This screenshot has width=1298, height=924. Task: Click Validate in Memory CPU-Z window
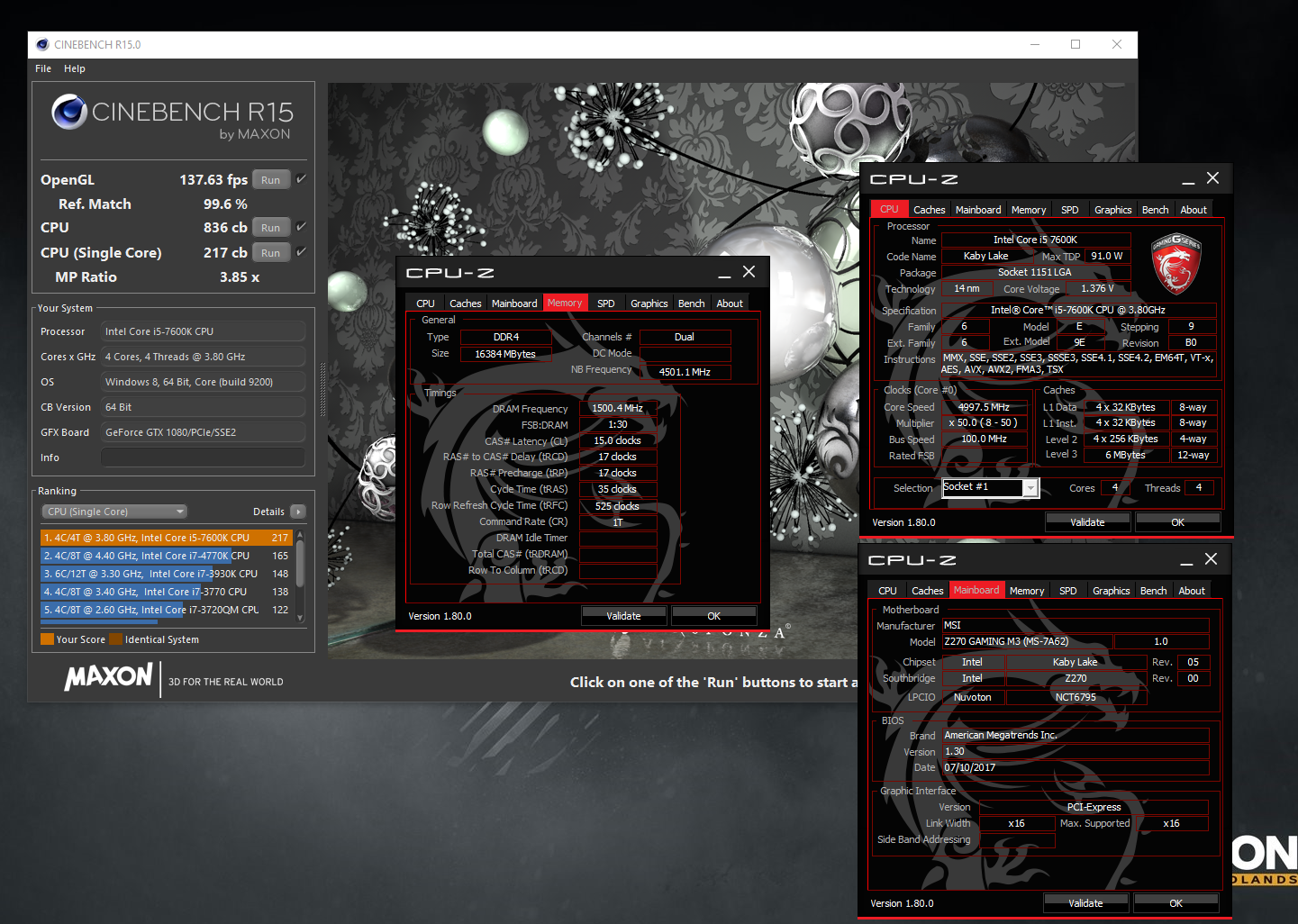623,616
